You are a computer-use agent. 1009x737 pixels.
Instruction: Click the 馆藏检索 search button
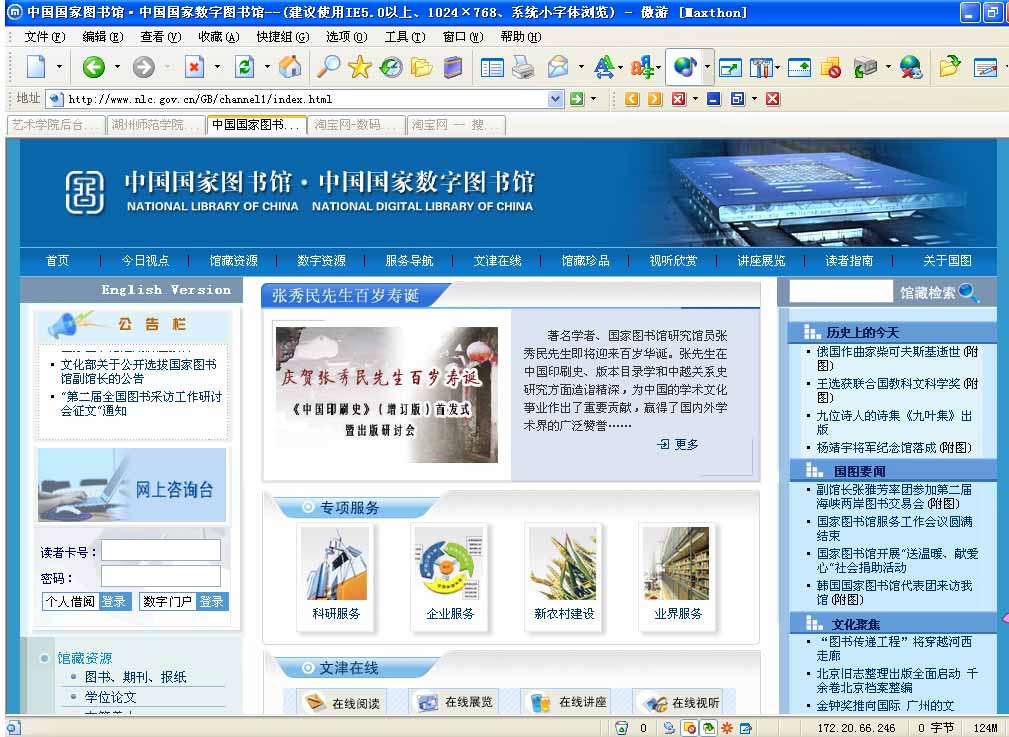[x=940, y=293]
